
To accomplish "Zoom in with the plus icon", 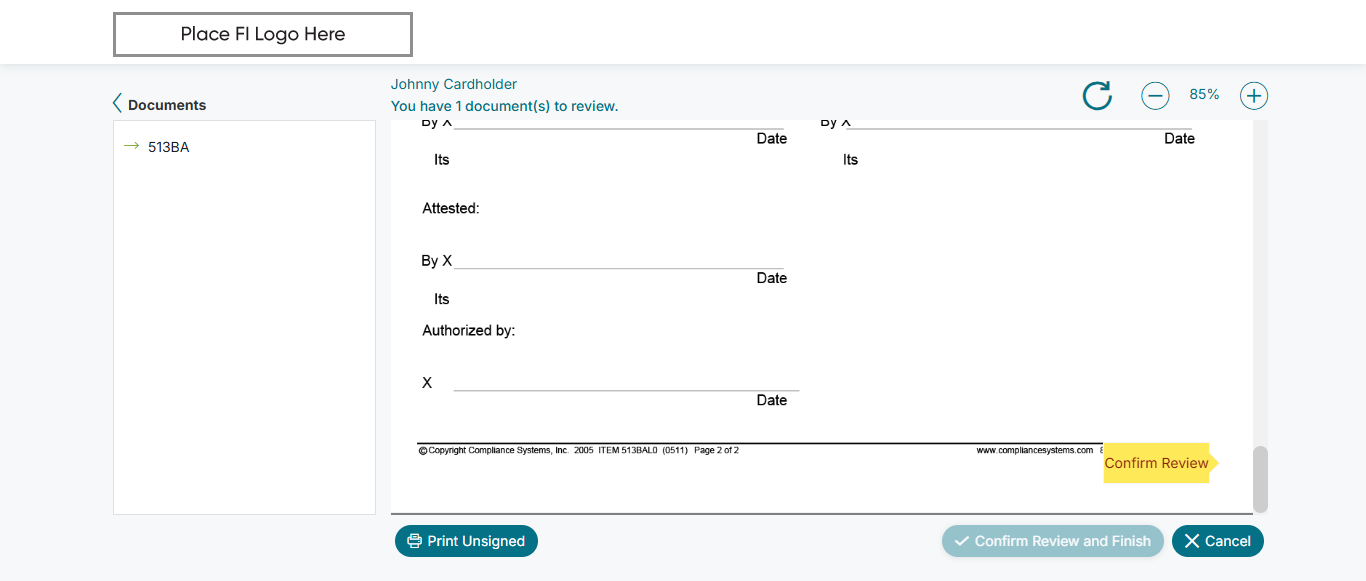I will [1254, 96].
